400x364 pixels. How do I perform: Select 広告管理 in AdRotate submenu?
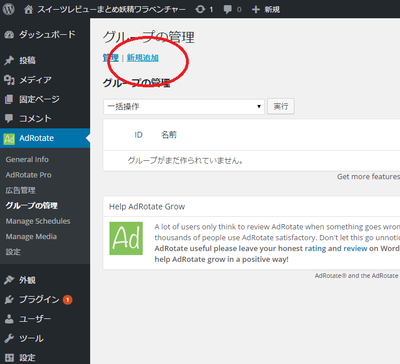pos(20,190)
